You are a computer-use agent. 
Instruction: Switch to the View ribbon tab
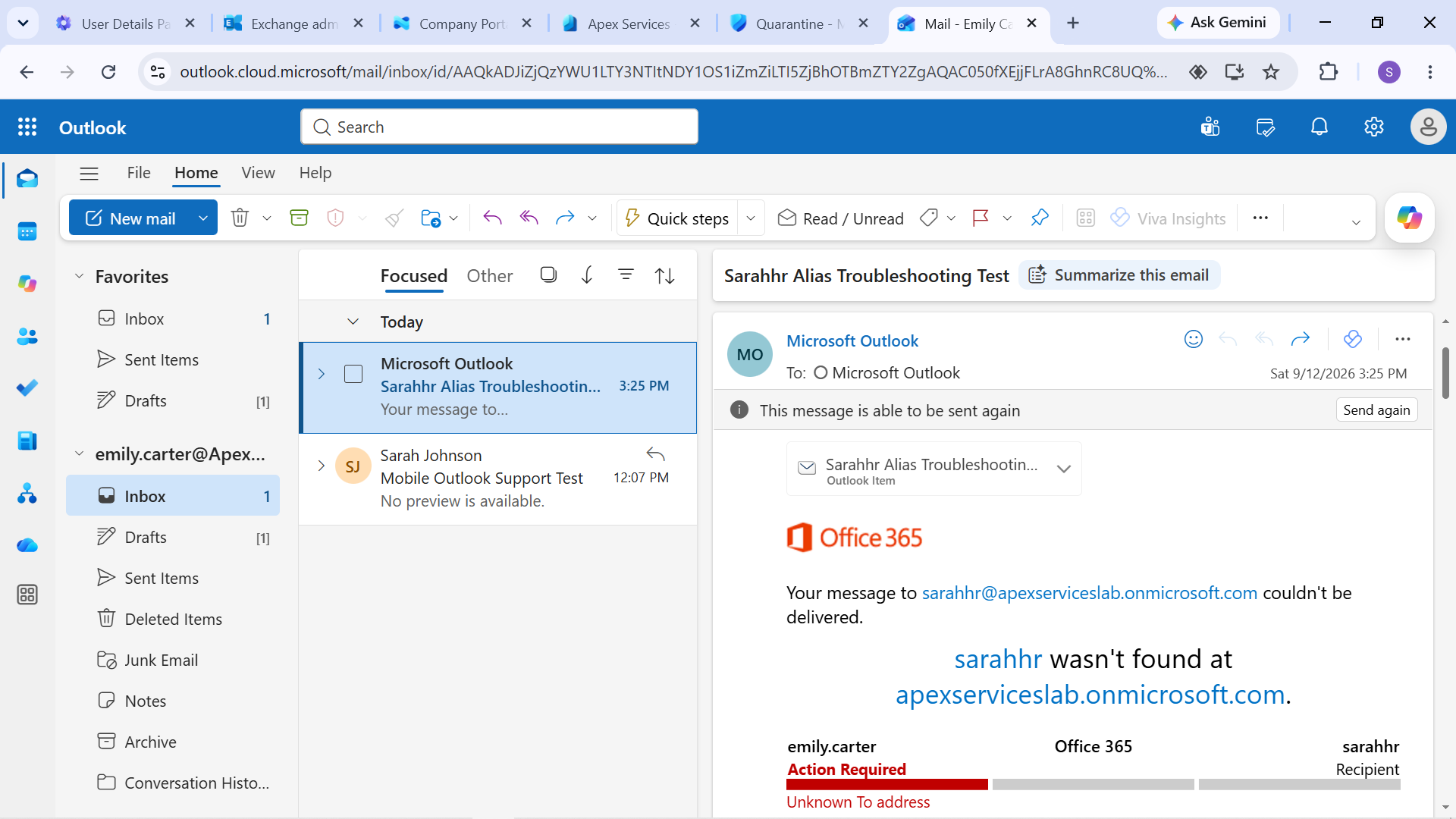(258, 173)
